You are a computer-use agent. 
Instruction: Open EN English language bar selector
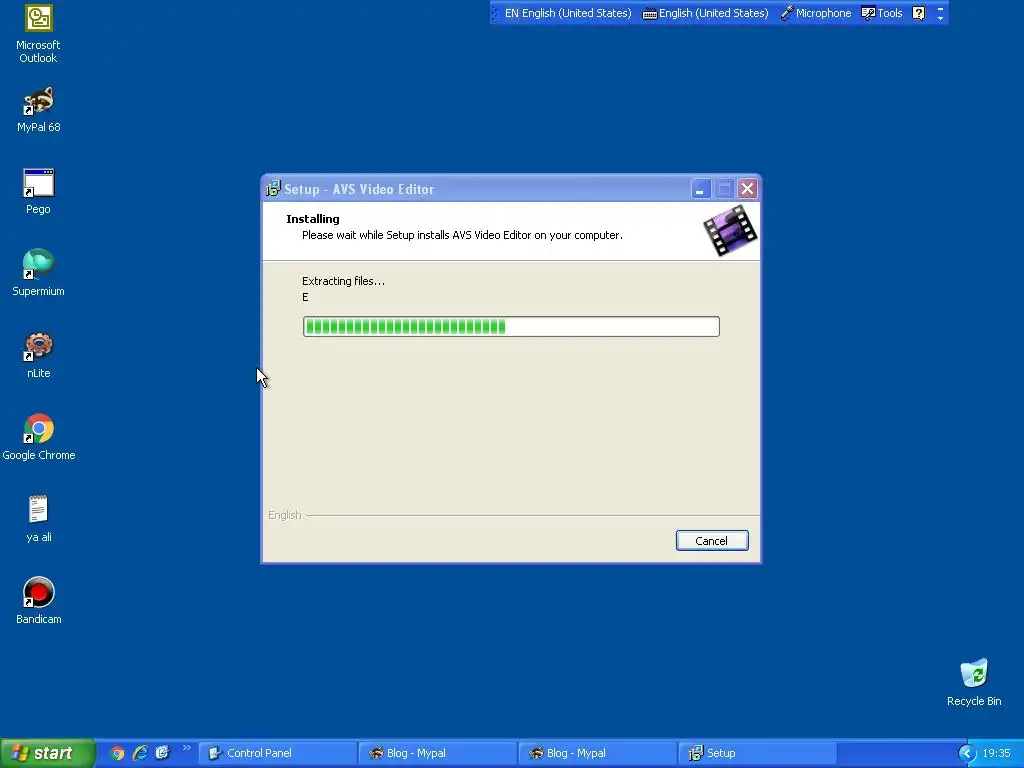pos(568,13)
